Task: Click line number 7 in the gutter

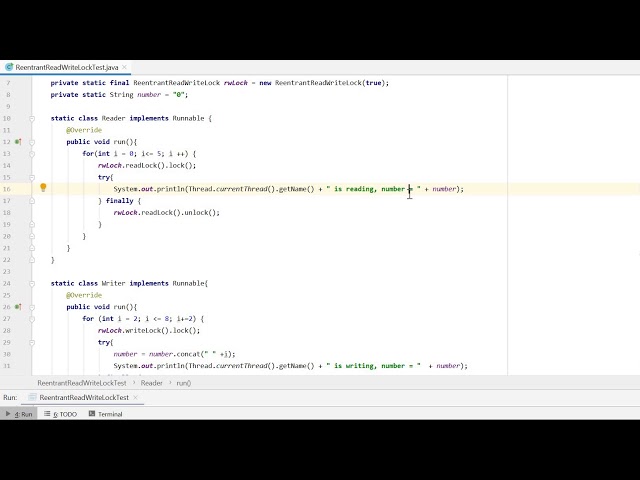Action: click(x=8, y=83)
